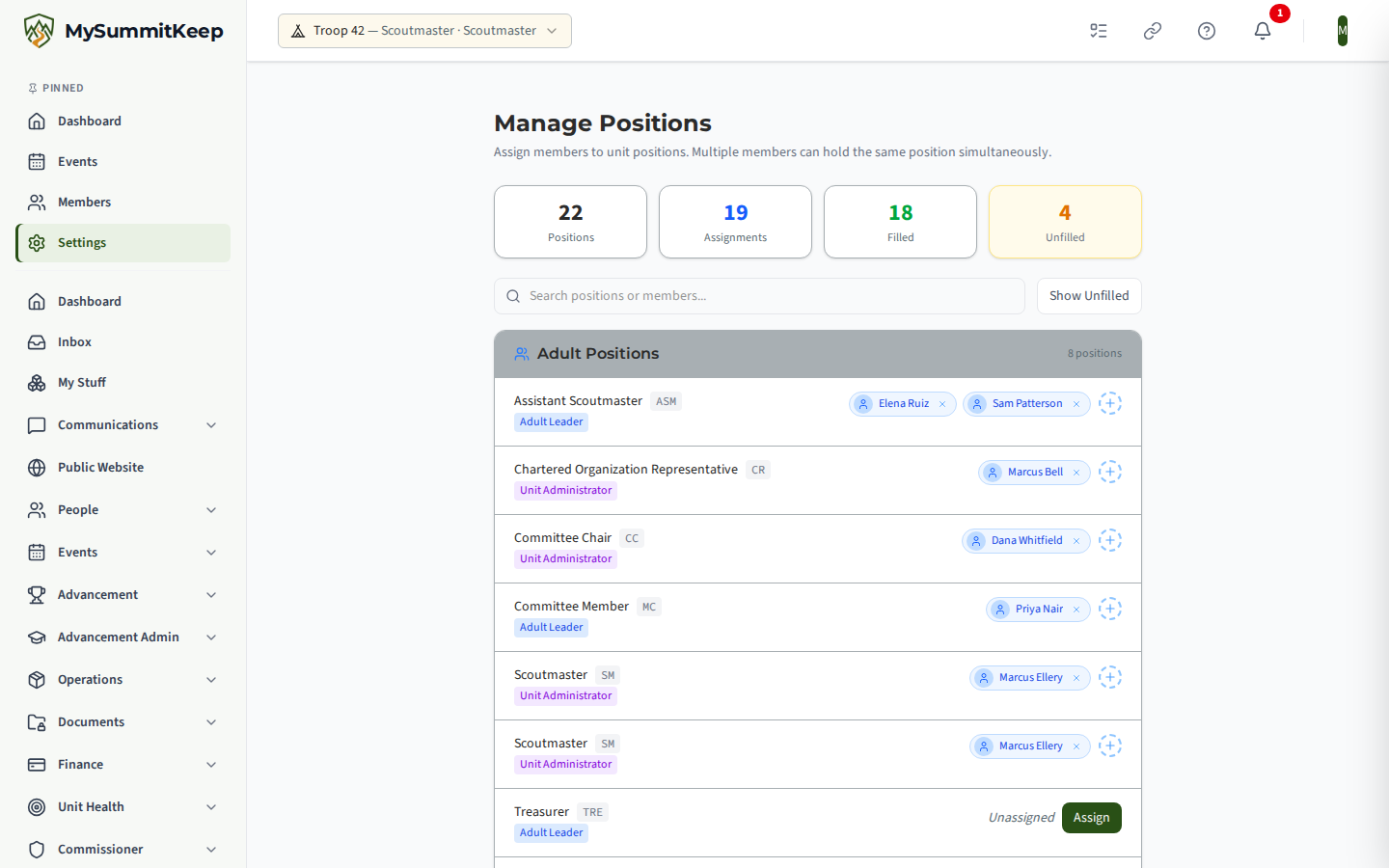Add member to Committee Chair position
The height and width of the screenshot is (868, 1389).
point(1110,540)
